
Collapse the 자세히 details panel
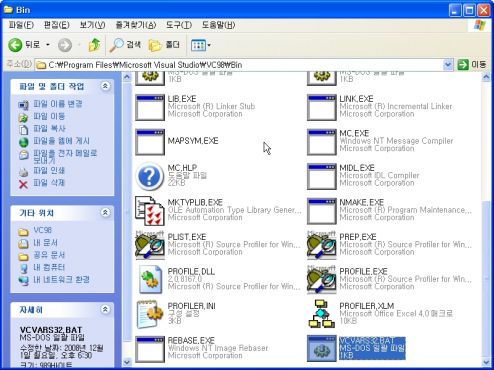[x=105, y=310]
